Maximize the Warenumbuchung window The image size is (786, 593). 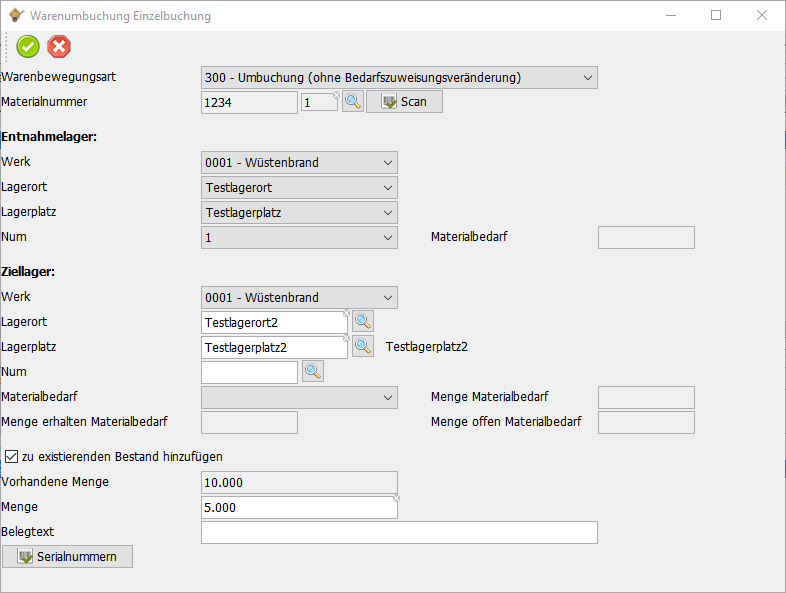click(716, 16)
